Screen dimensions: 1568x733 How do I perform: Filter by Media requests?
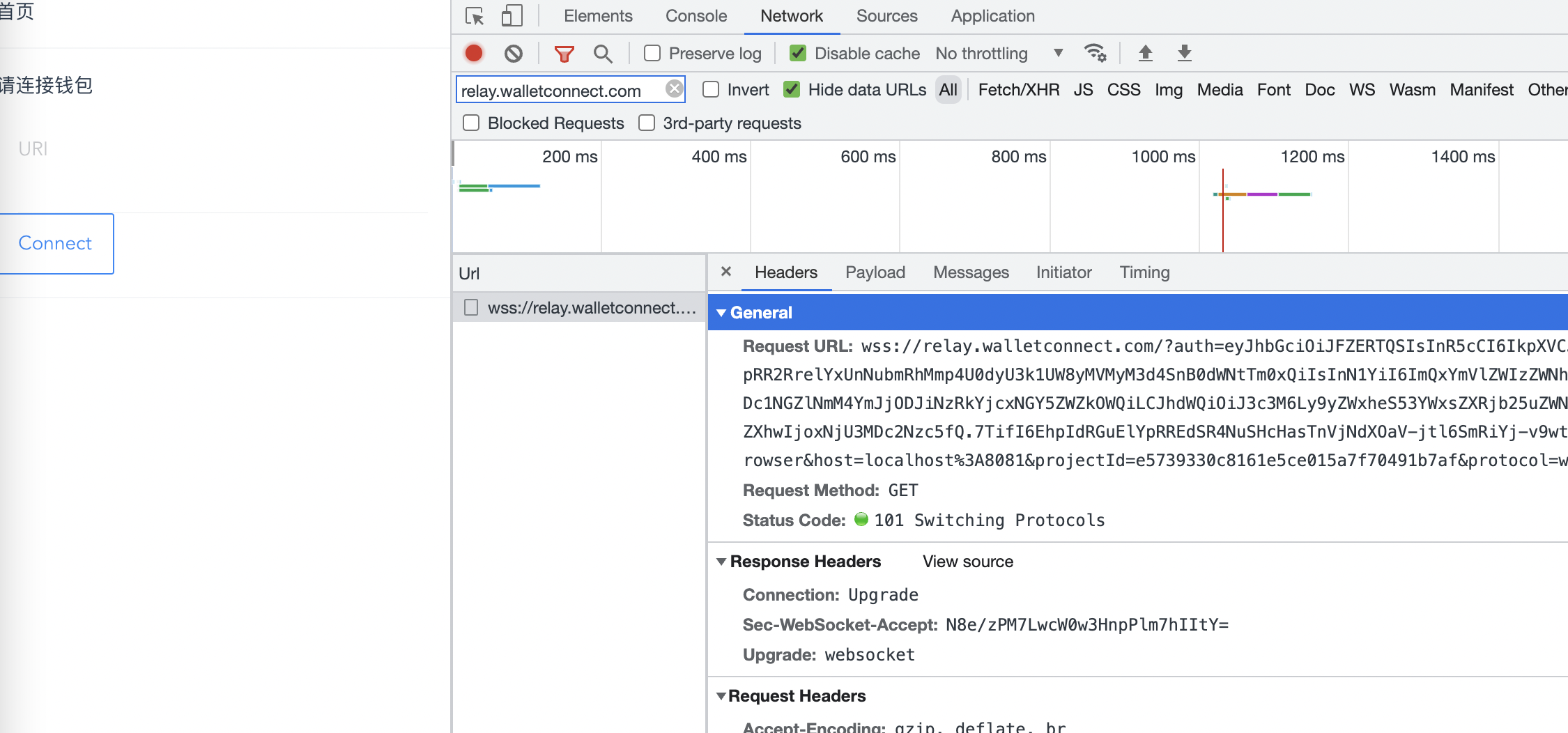pos(1220,90)
